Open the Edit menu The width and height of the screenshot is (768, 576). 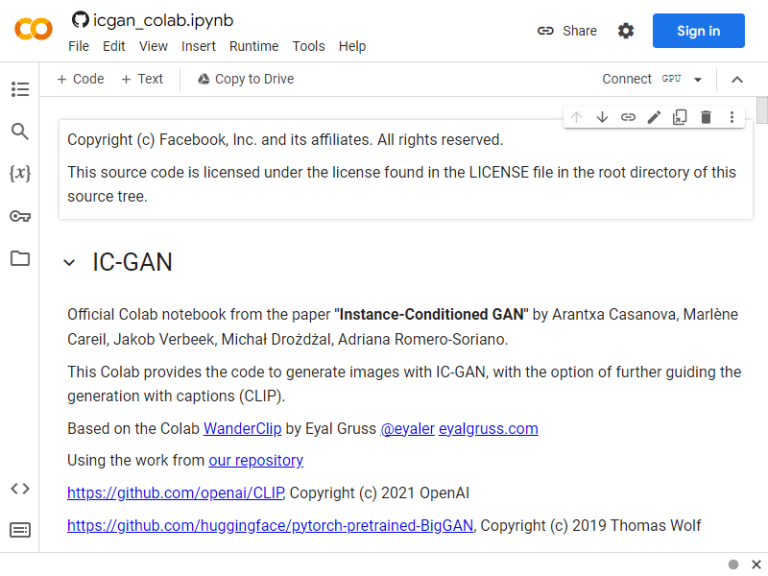pos(114,46)
